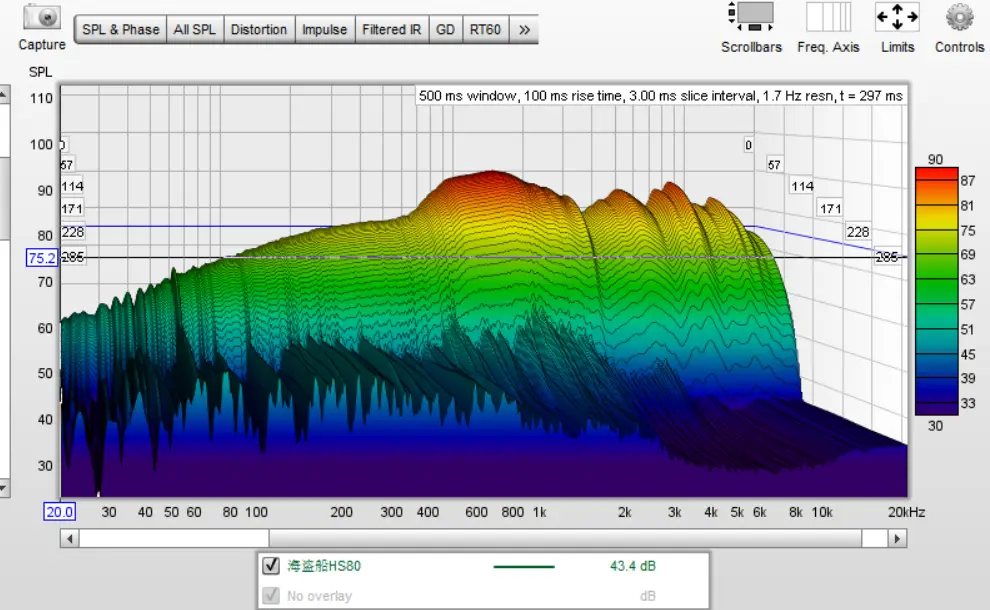Click the Freq. Axis icon

tap(828, 17)
